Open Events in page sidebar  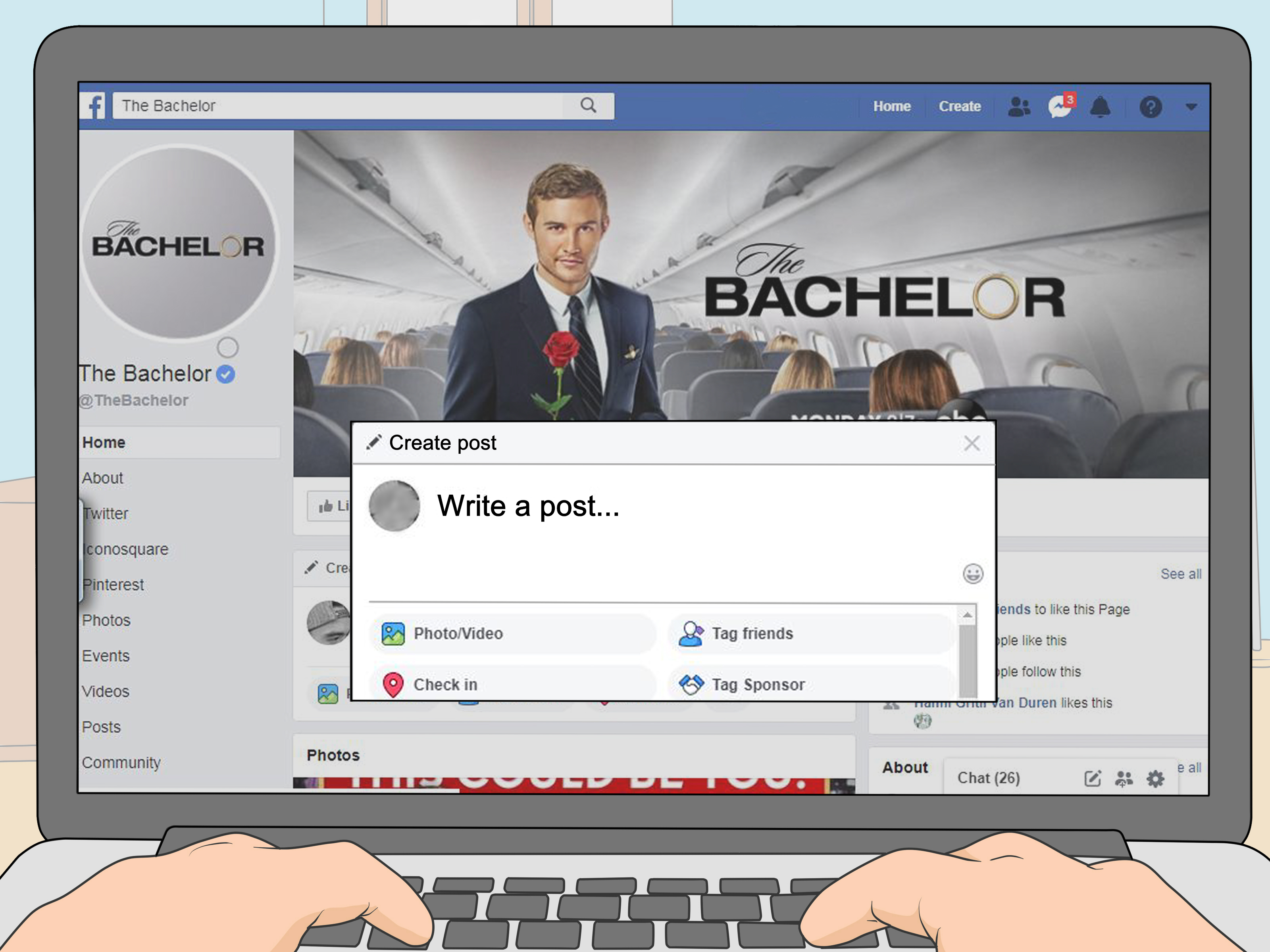click(106, 656)
